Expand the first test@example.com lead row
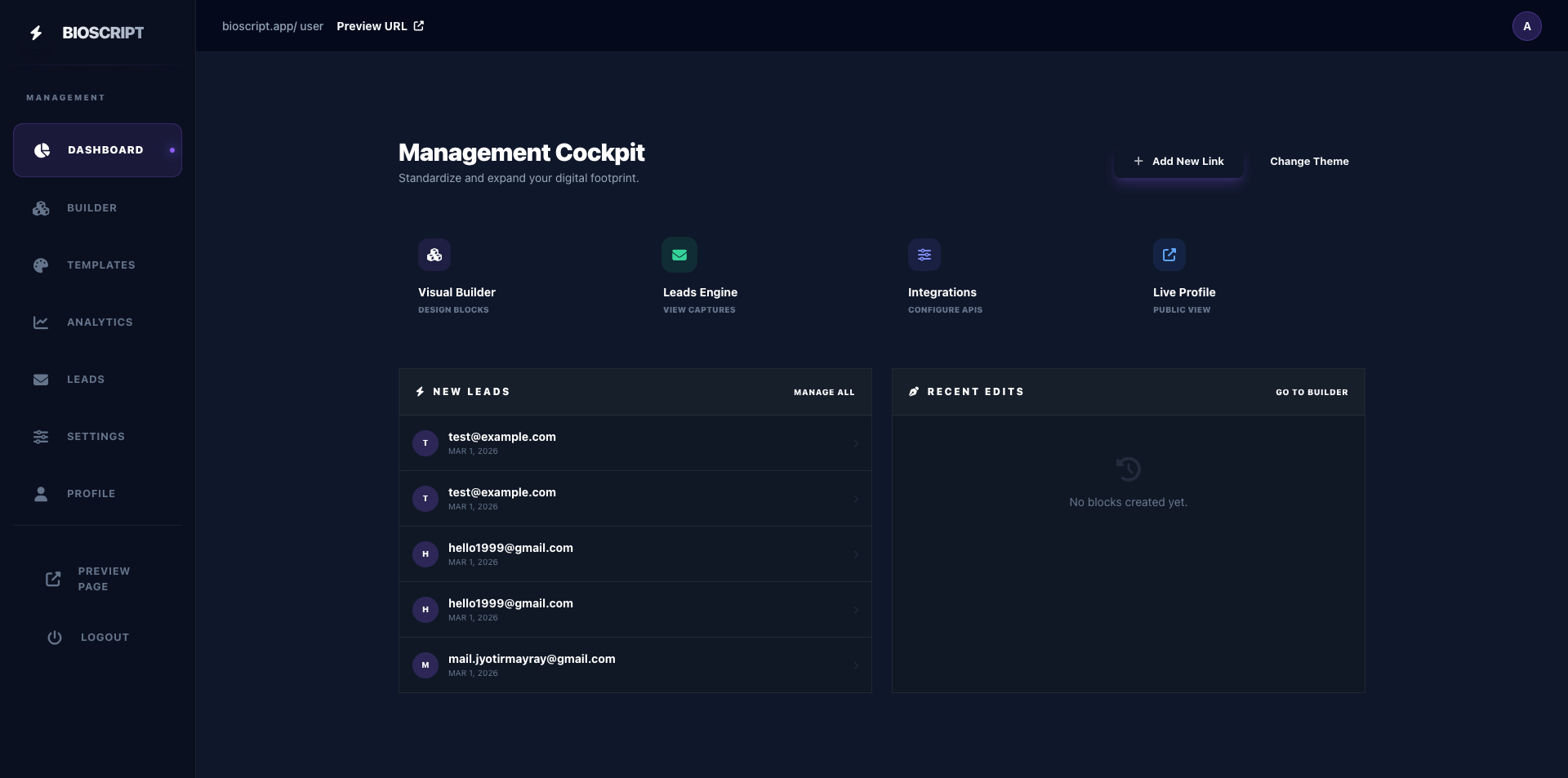Image resolution: width=1568 pixels, height=778 pixels. click(x=855, y=443)
